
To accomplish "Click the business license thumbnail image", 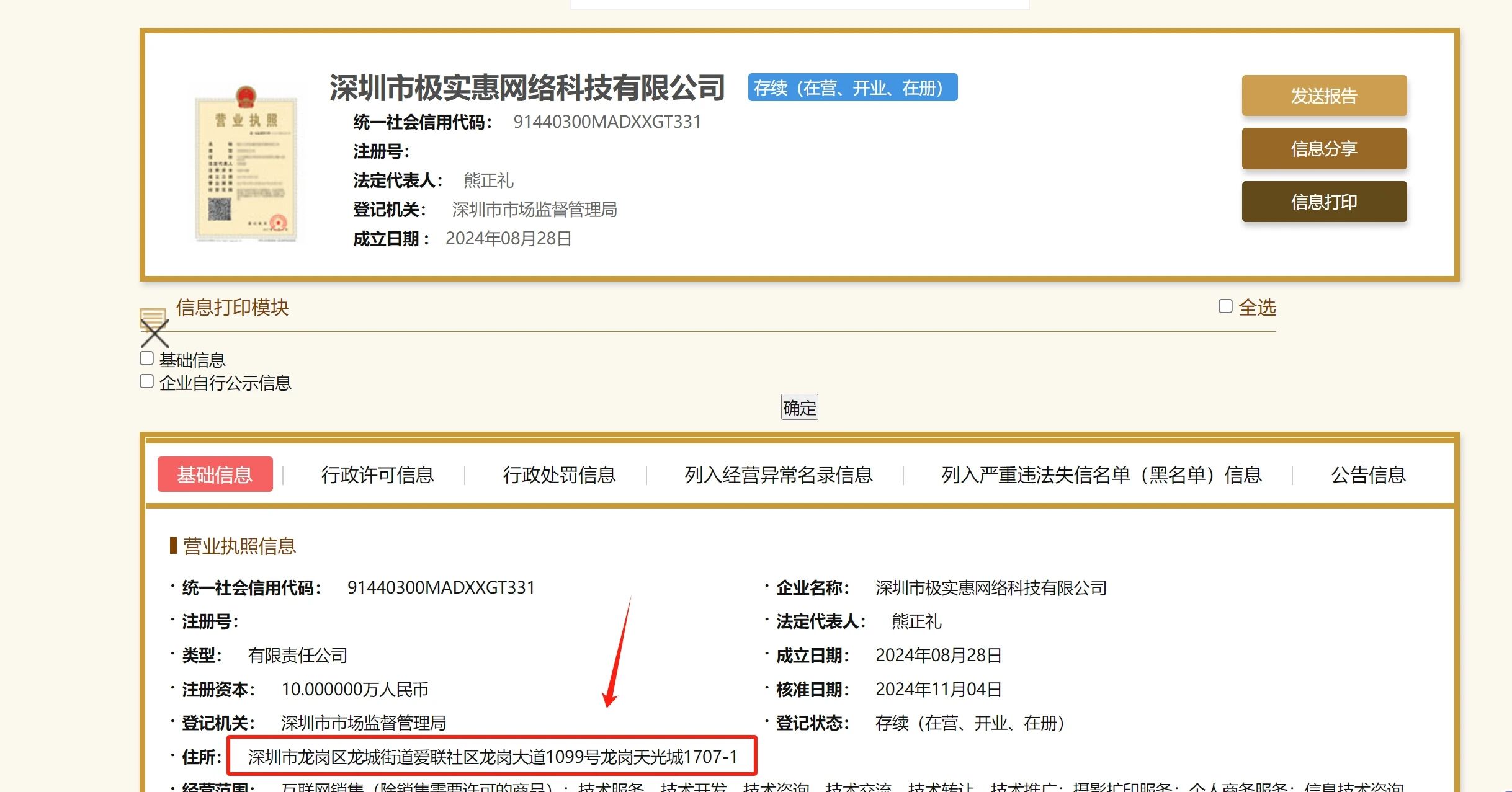I will coord(246,164).
